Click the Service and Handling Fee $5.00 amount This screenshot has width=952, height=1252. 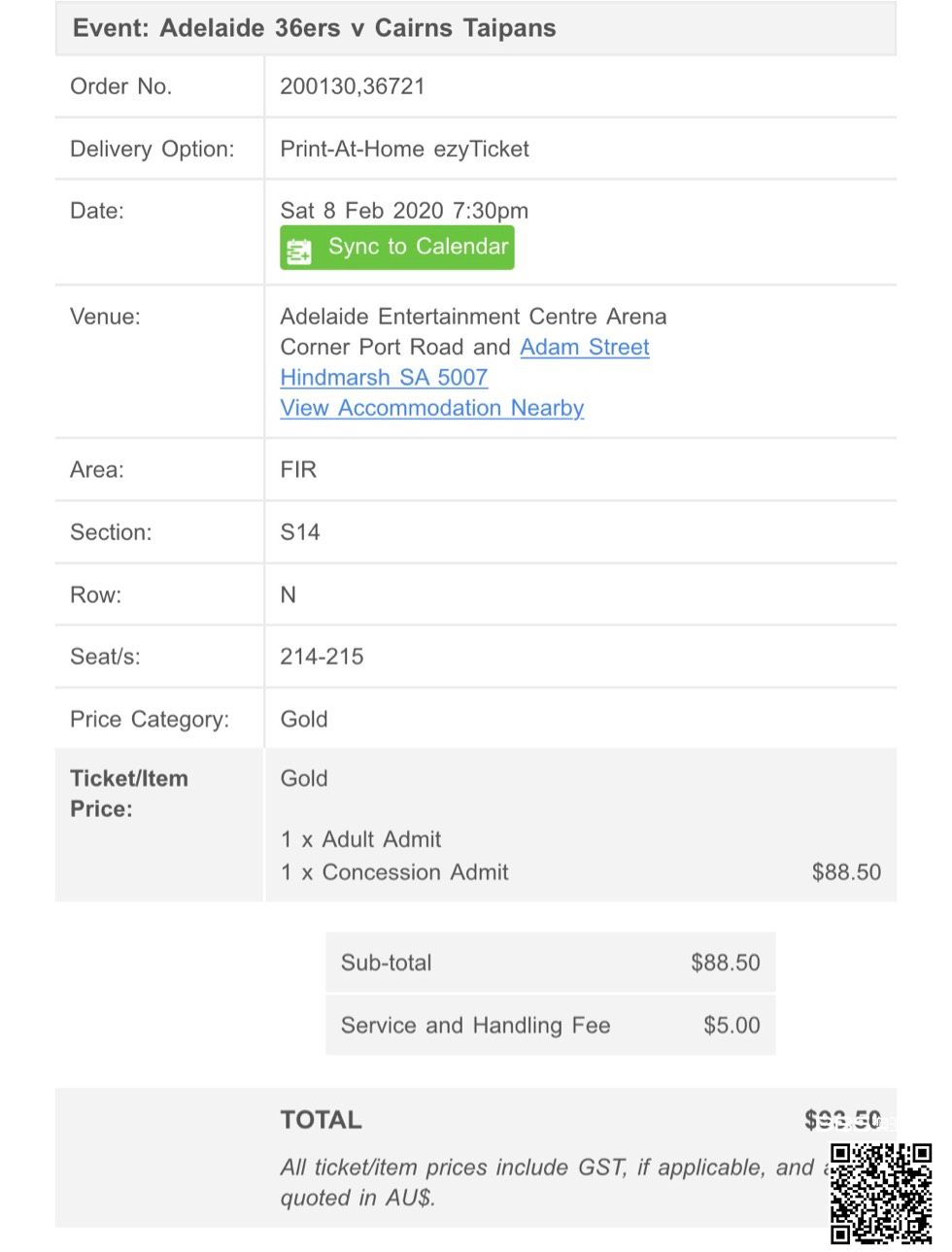pyautogui.click(x=731, y=1026)
